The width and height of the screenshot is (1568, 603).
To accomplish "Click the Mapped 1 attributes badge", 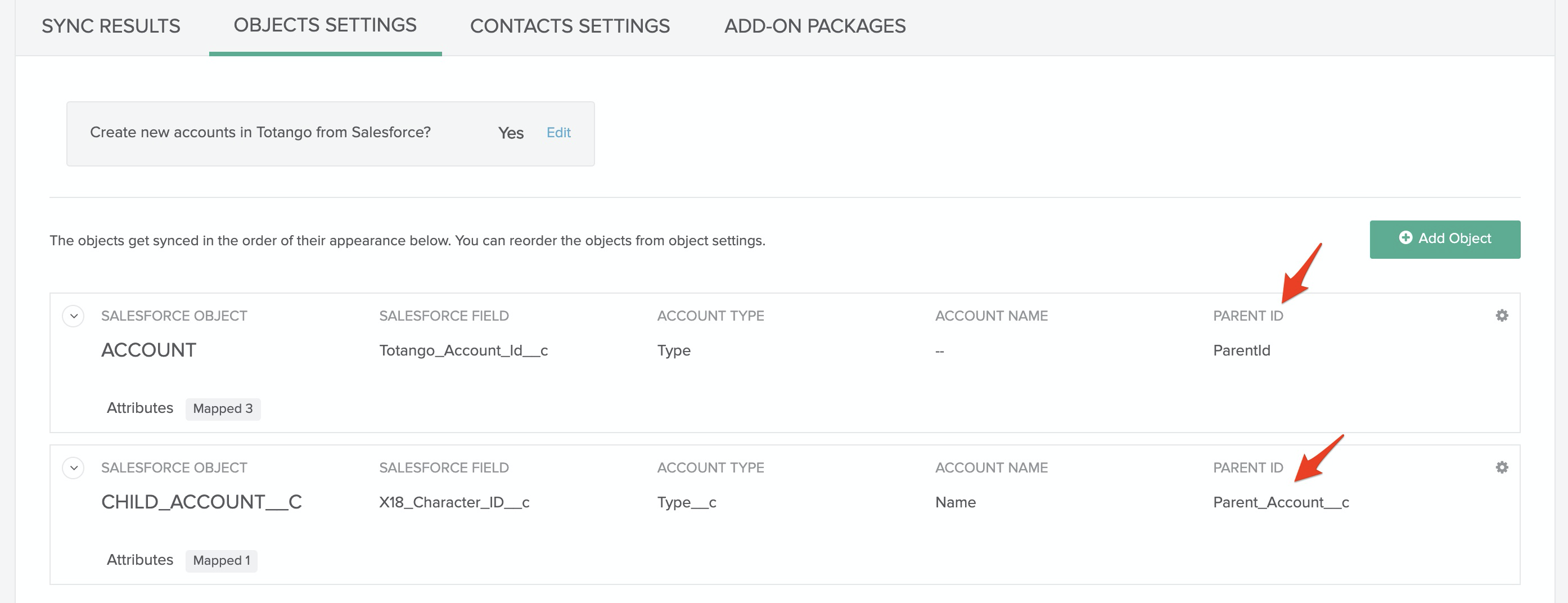I will [222, 560].
